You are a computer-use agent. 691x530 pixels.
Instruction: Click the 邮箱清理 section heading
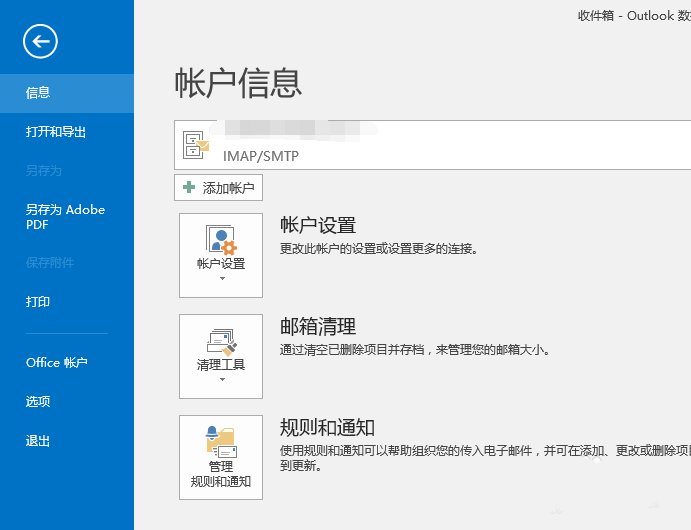(x=318, y=326)
